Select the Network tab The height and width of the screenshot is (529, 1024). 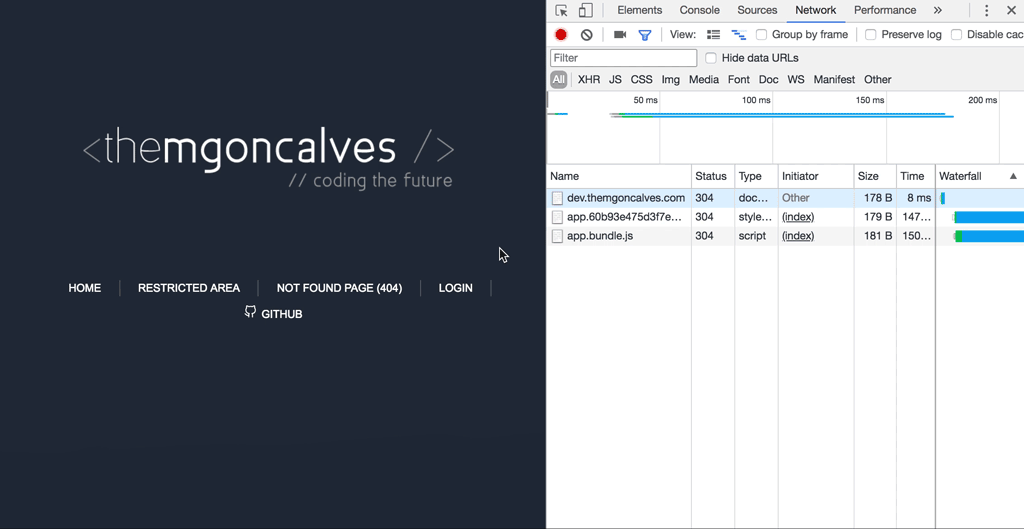[x=816, y=10]
